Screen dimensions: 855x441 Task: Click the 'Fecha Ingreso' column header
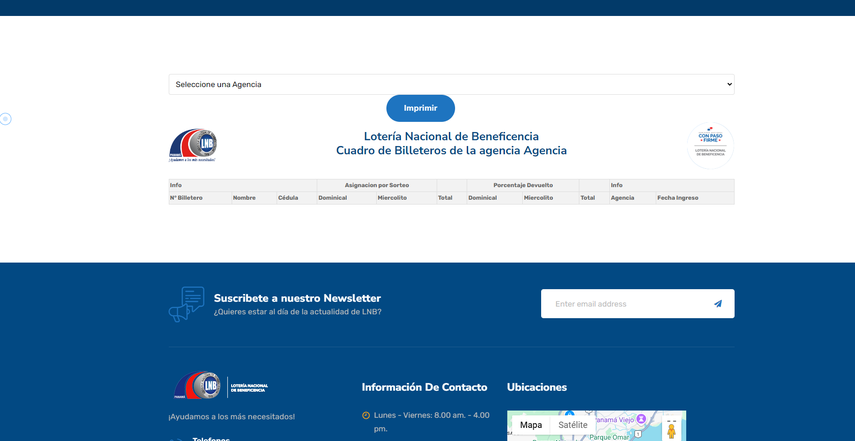678,198
